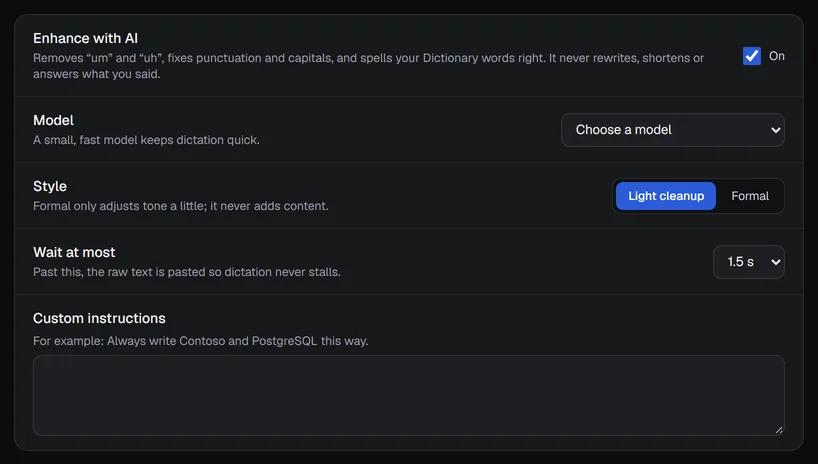Click the 'Model' setting heading
Image resolution: width=818 pixels, height=464 pixels.
tap(53, 121)
